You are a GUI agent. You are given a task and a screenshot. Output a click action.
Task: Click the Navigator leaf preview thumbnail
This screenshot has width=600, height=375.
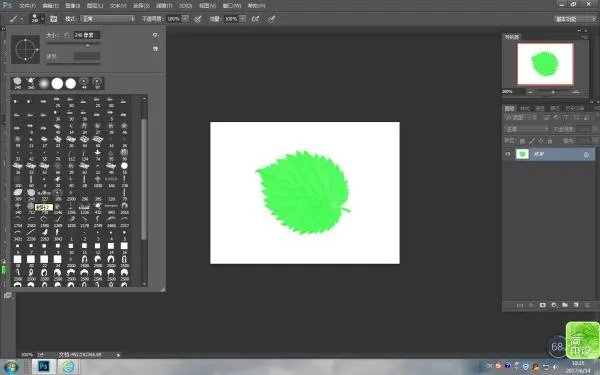[545, 64]
